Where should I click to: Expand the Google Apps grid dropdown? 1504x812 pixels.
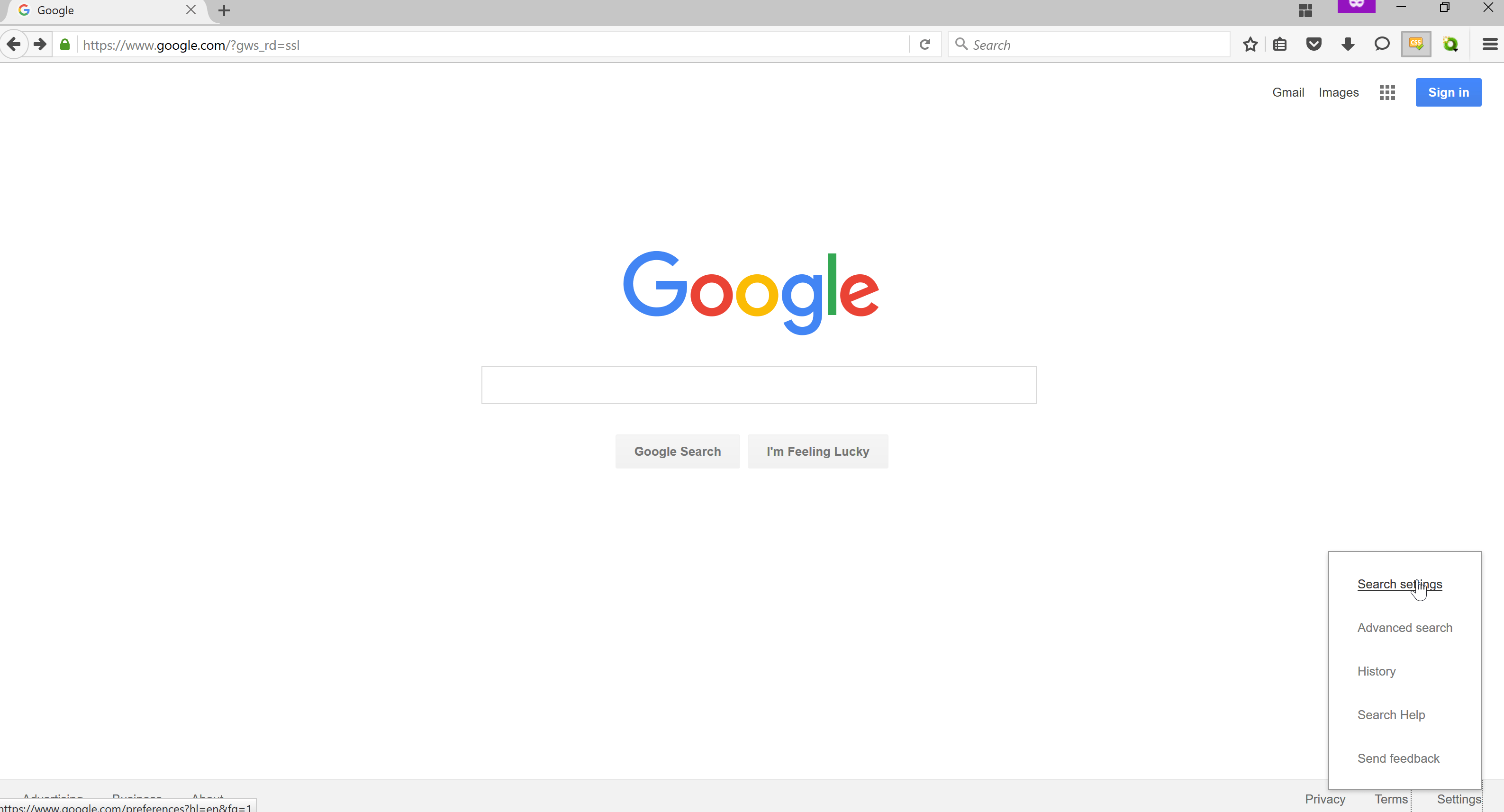click(x=1388, y=92)
